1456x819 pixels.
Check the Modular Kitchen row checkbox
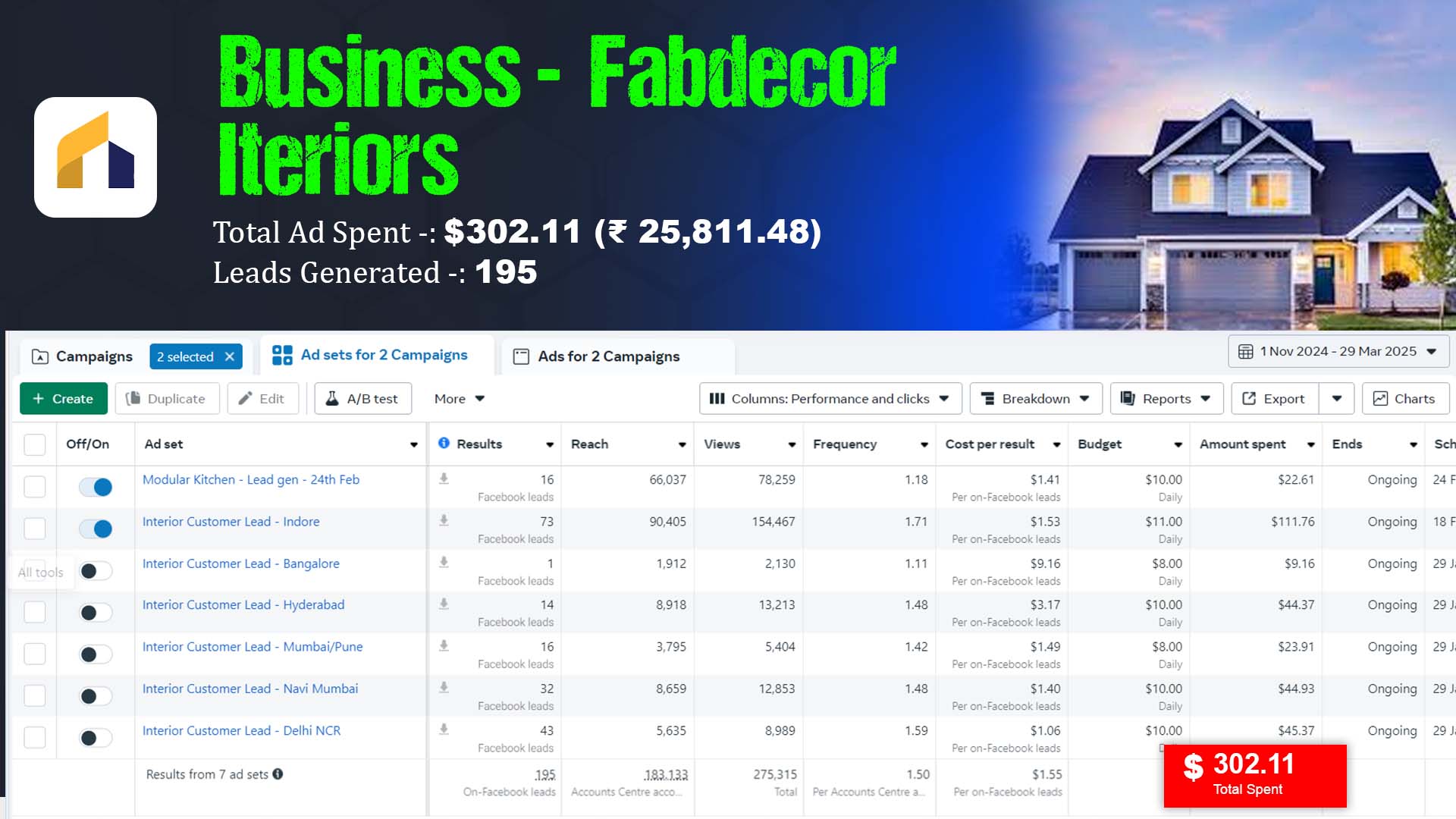tap(35, 487)
